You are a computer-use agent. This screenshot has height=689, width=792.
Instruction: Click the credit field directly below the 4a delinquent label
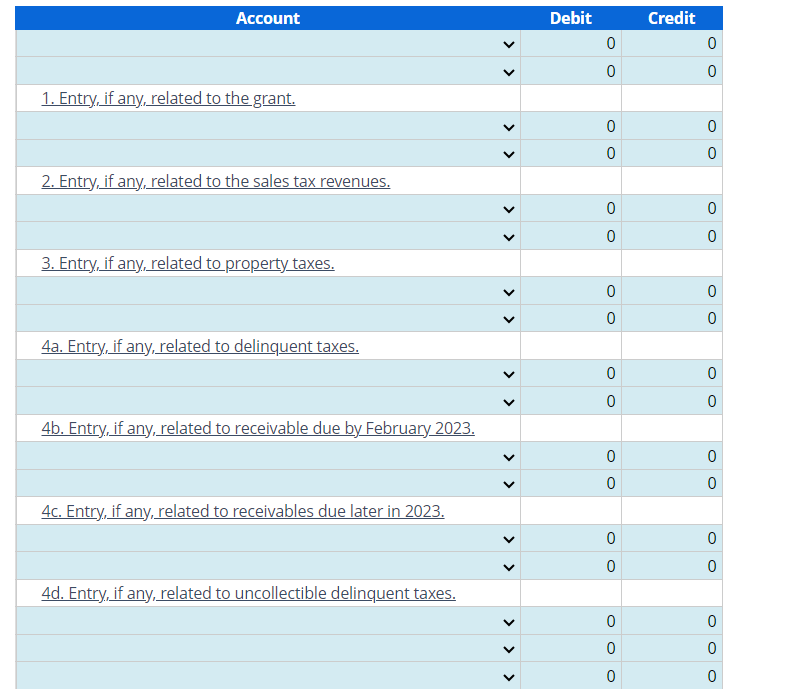(672, 373)
